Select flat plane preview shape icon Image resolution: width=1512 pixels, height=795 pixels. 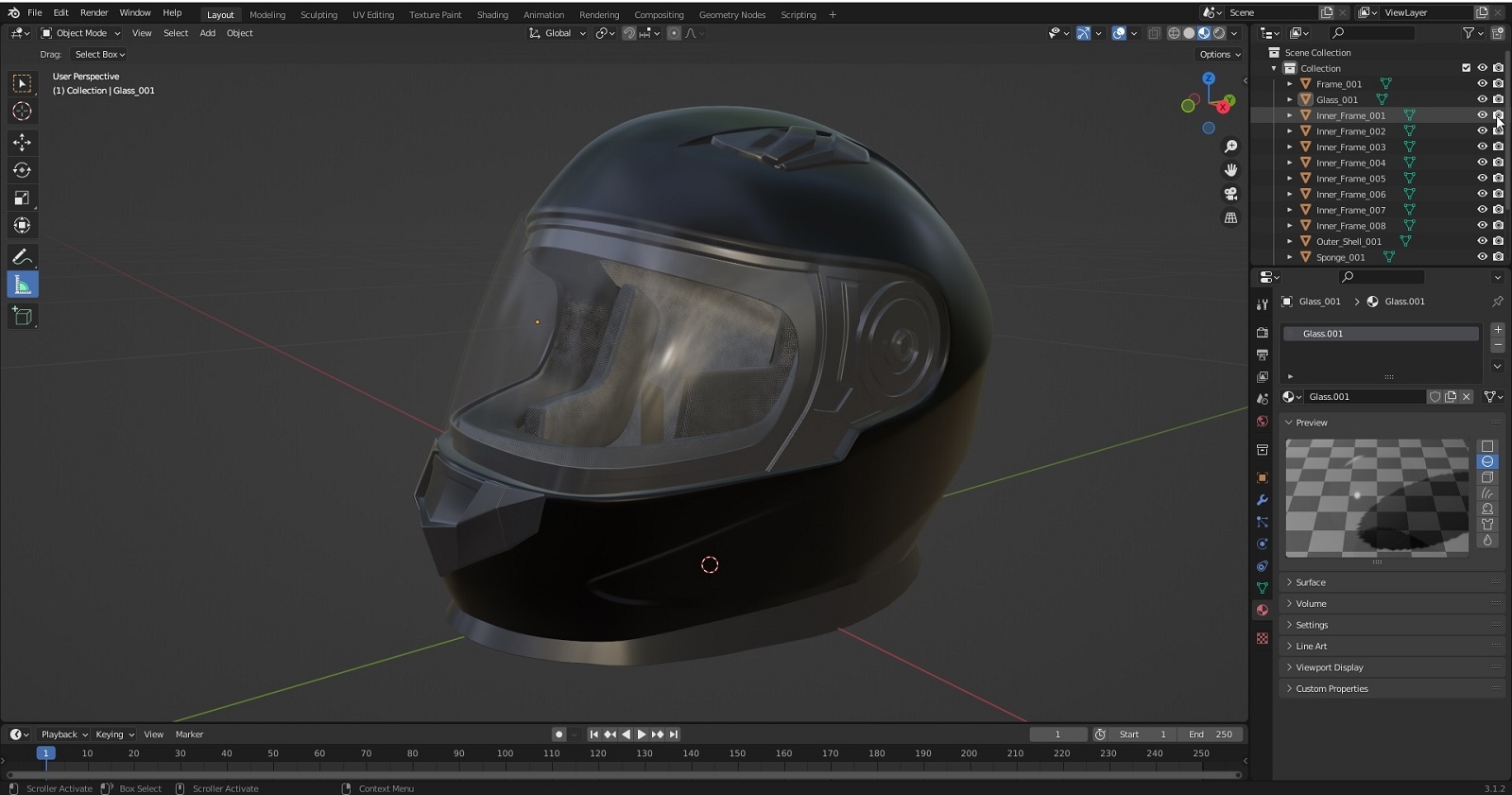1487,446
